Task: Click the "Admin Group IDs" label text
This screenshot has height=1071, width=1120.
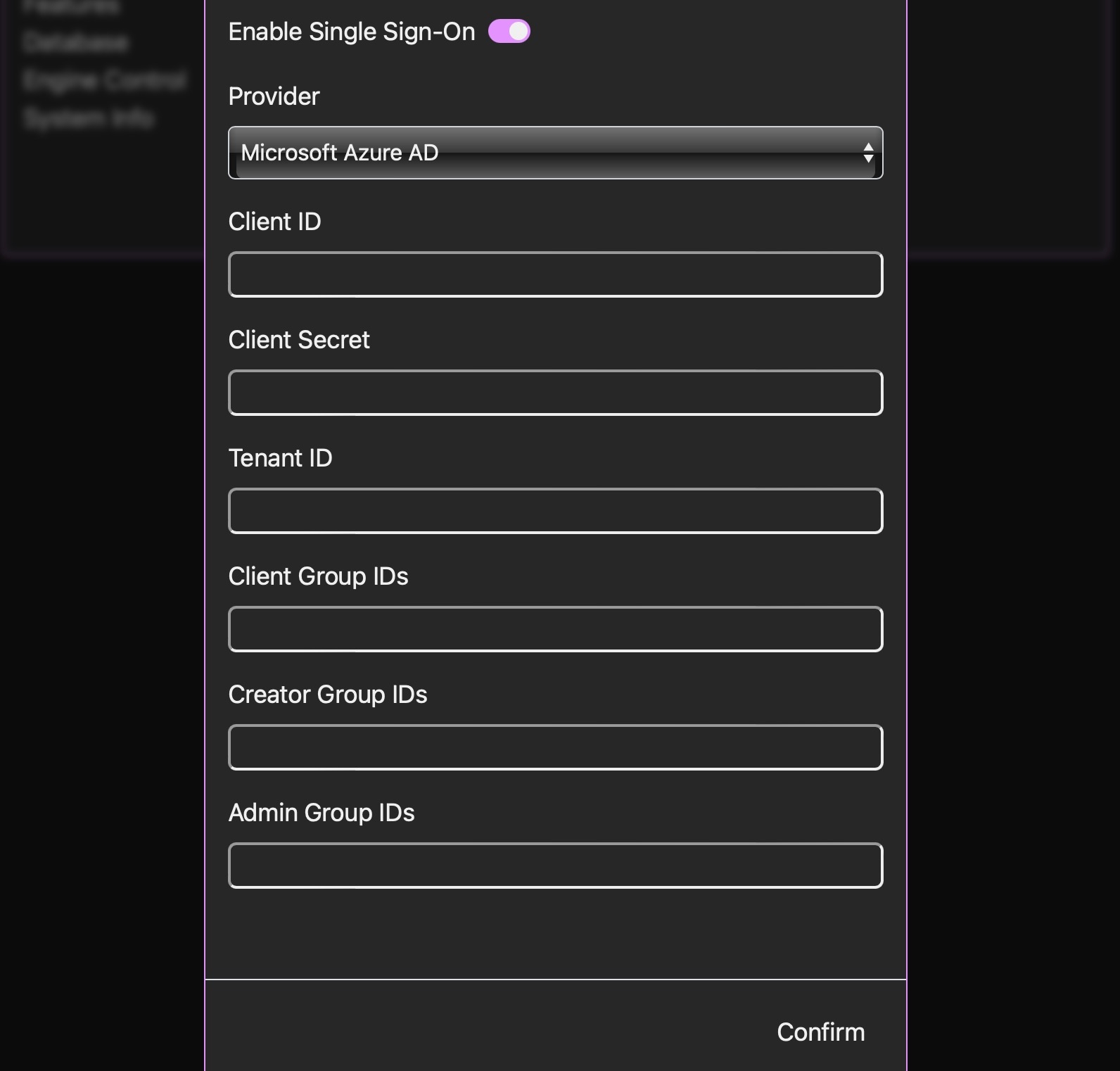Action: (x=322, y=813)
